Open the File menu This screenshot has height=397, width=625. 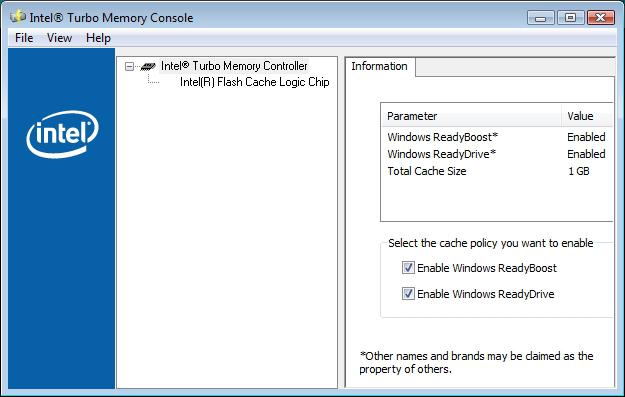click(24, 38)
